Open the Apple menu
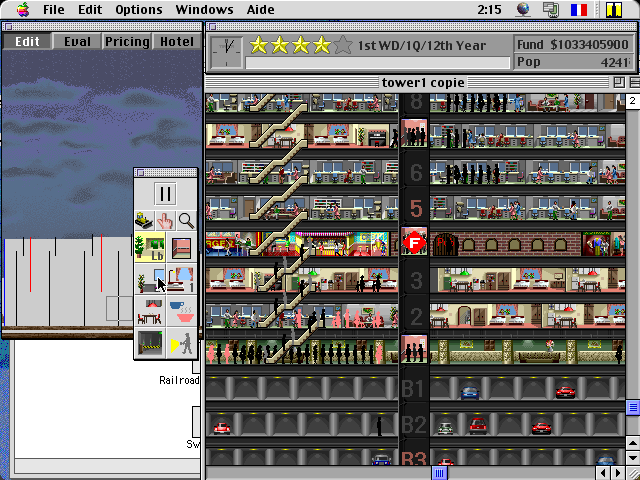Image resolution: width=640 pixels, height=480 pixels. pyautogui.click(x=23, y=9)
